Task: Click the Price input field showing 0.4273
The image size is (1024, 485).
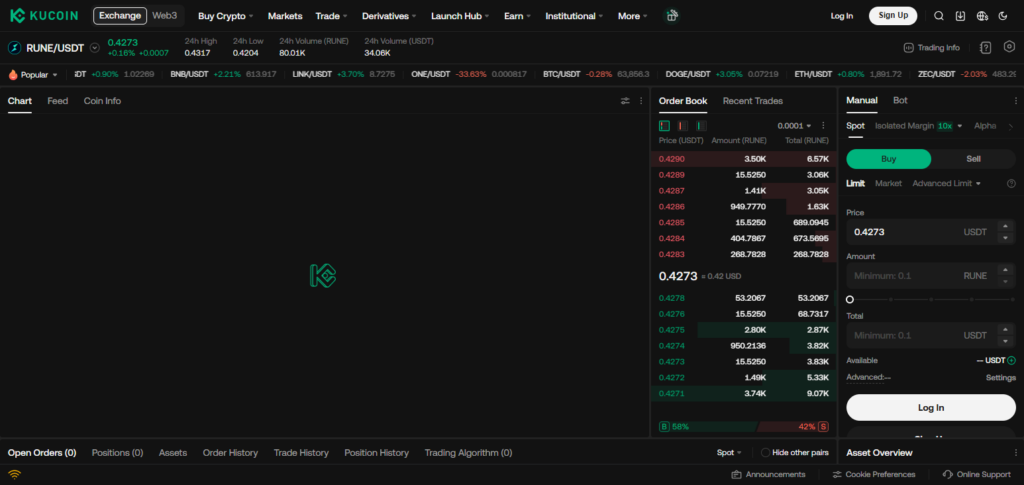Action: tap(931, 232)
